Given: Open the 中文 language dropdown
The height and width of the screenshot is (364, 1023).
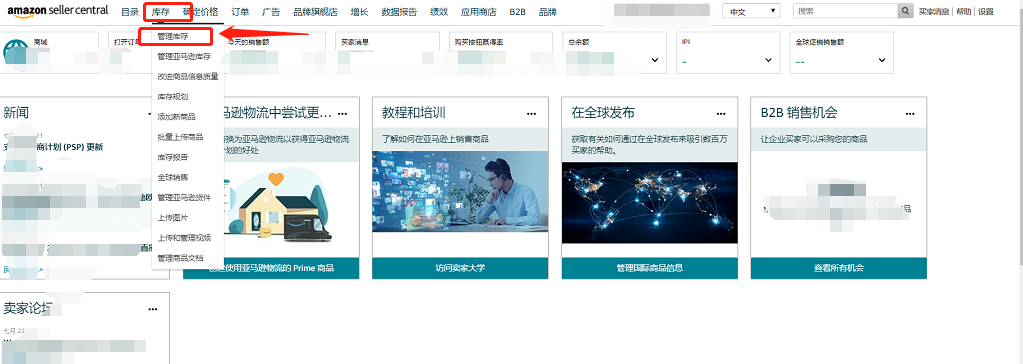Looking at the screenshot, I should [x=751, y=11].
